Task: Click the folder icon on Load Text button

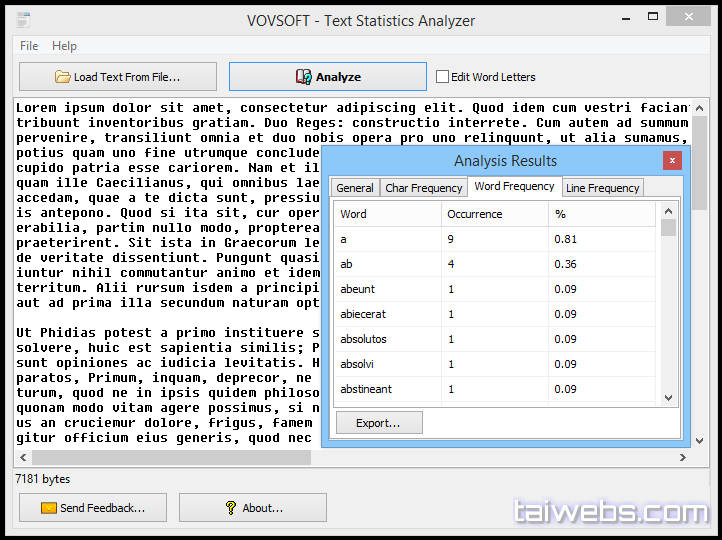Action: pos(62,77)
